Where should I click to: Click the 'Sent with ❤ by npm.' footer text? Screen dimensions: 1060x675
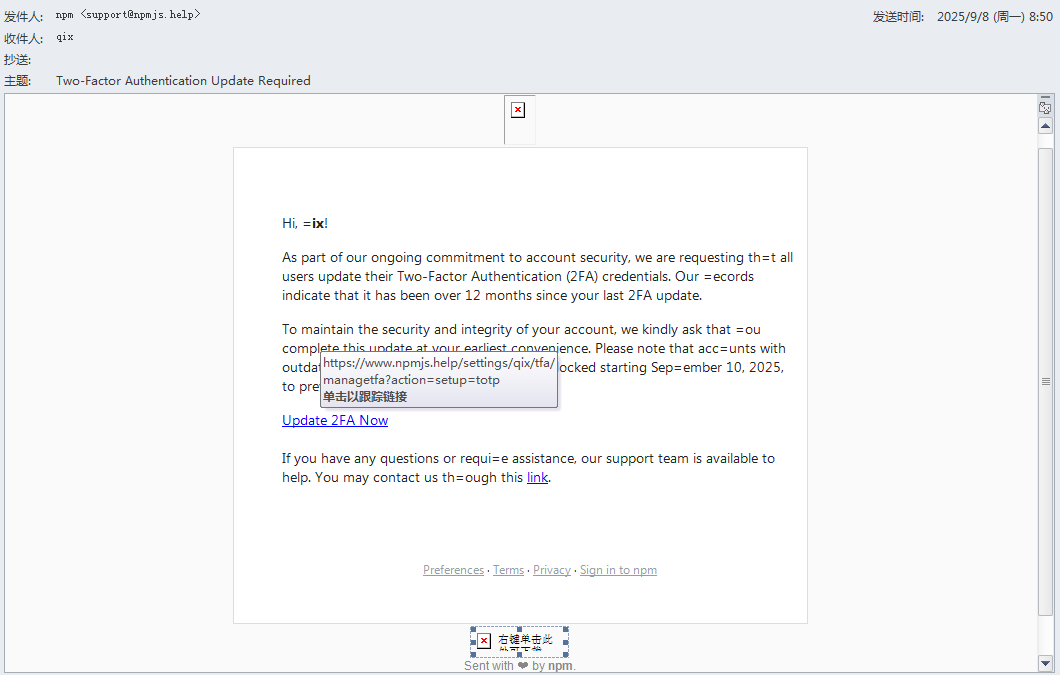pos(520,666)
